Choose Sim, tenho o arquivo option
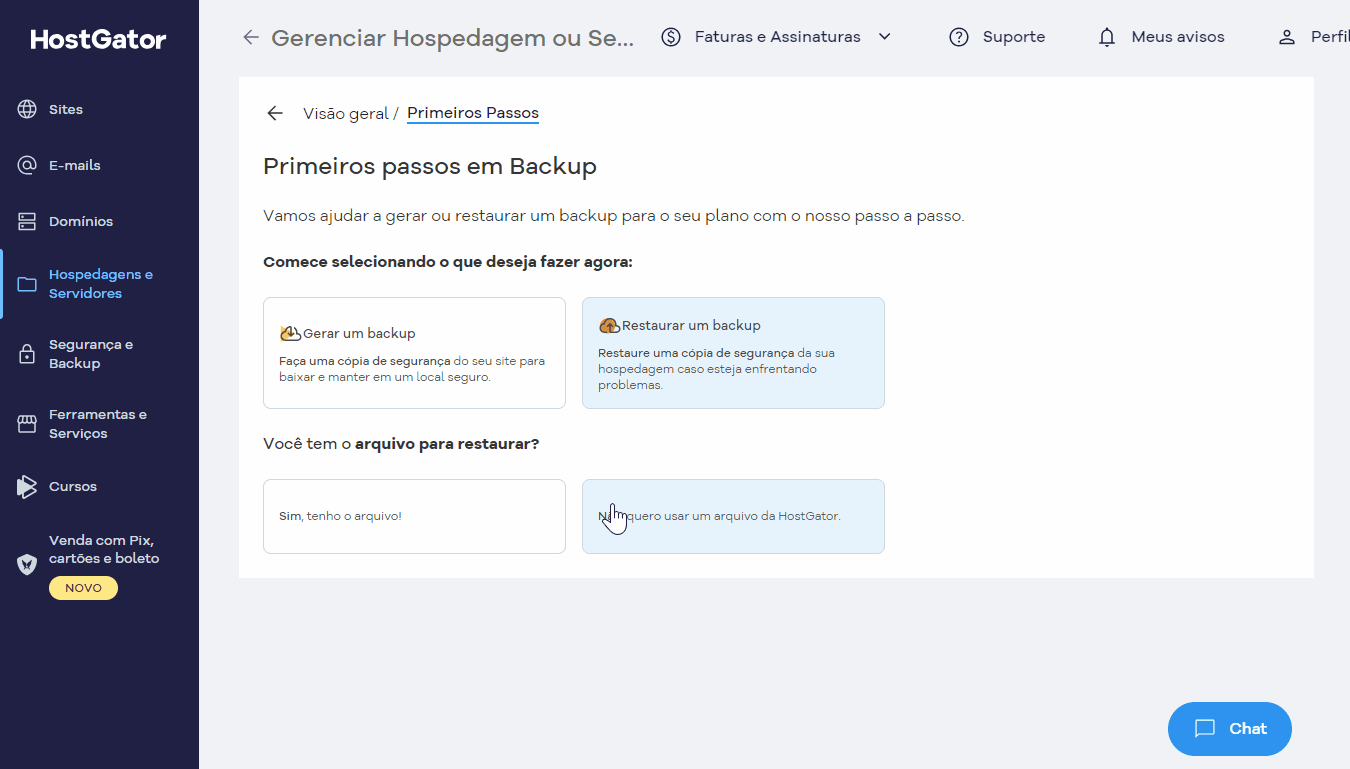1350x769 pixels. pos(414,516)
